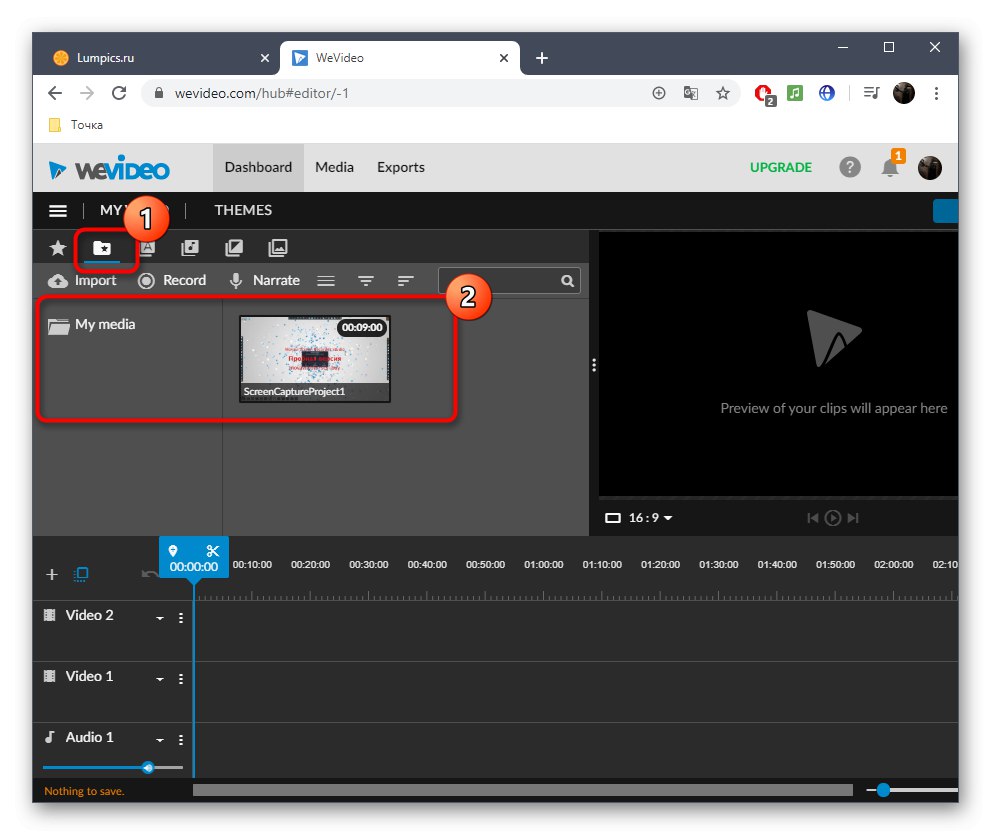Toggle the media sort order control
The image size is (991, 835).
click(x=405, y=280)
